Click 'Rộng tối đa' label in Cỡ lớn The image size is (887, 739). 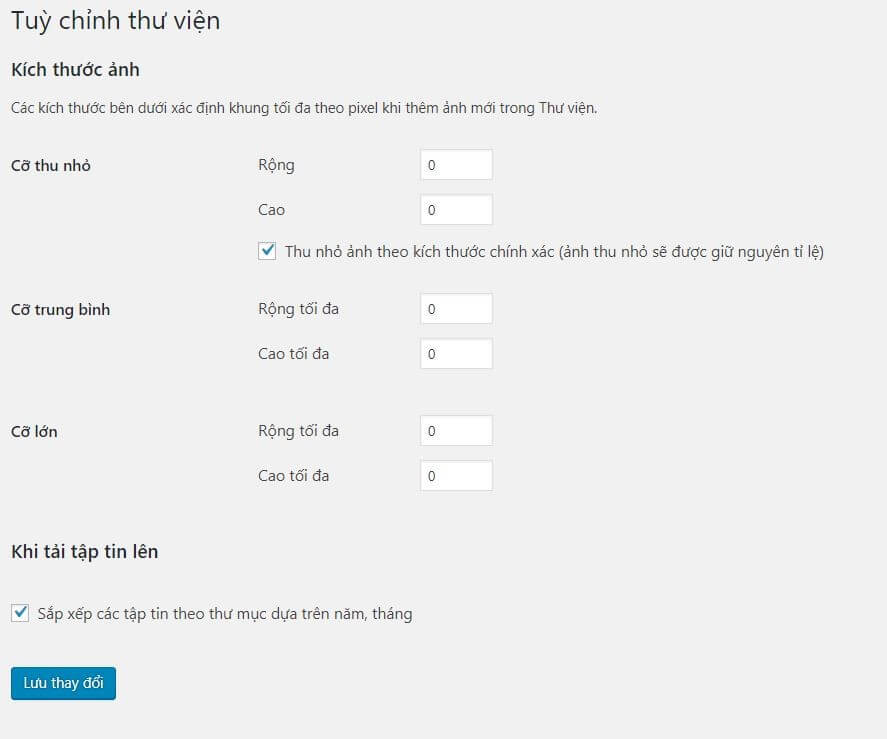[298, 431]
